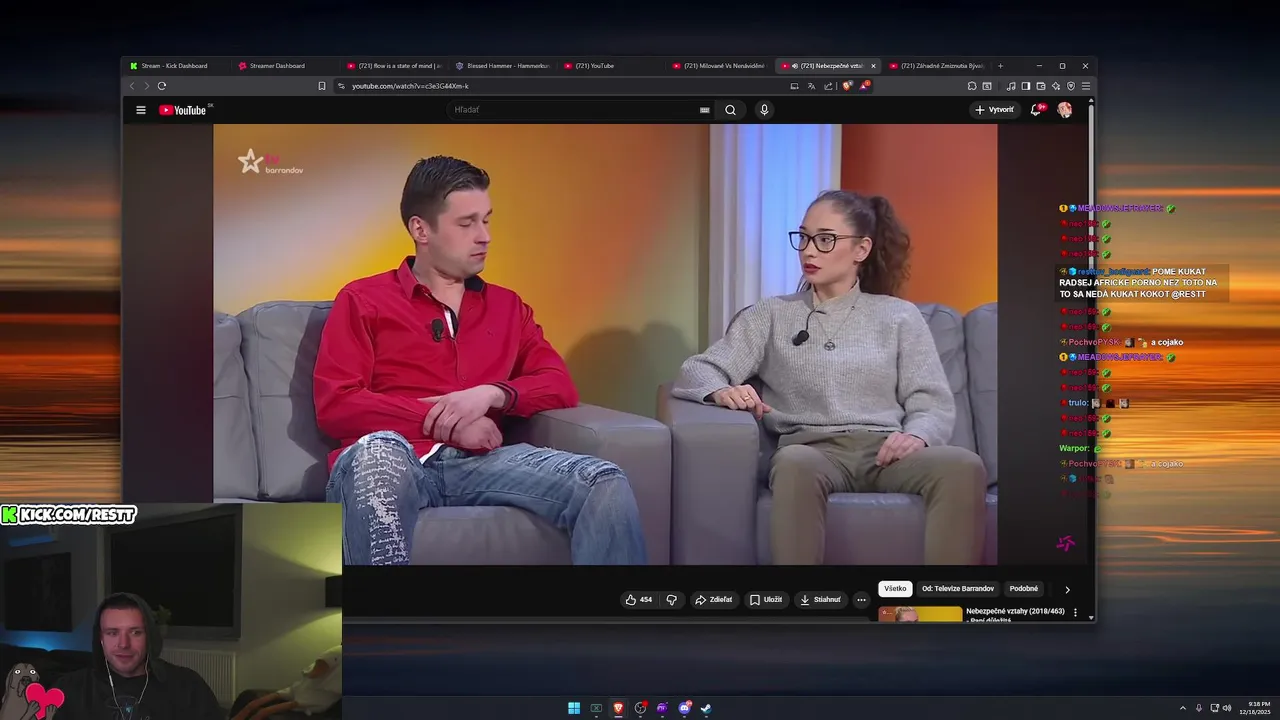Select the Podobné filter chip
This screenshot has height=720, width=1280.
1023,589
